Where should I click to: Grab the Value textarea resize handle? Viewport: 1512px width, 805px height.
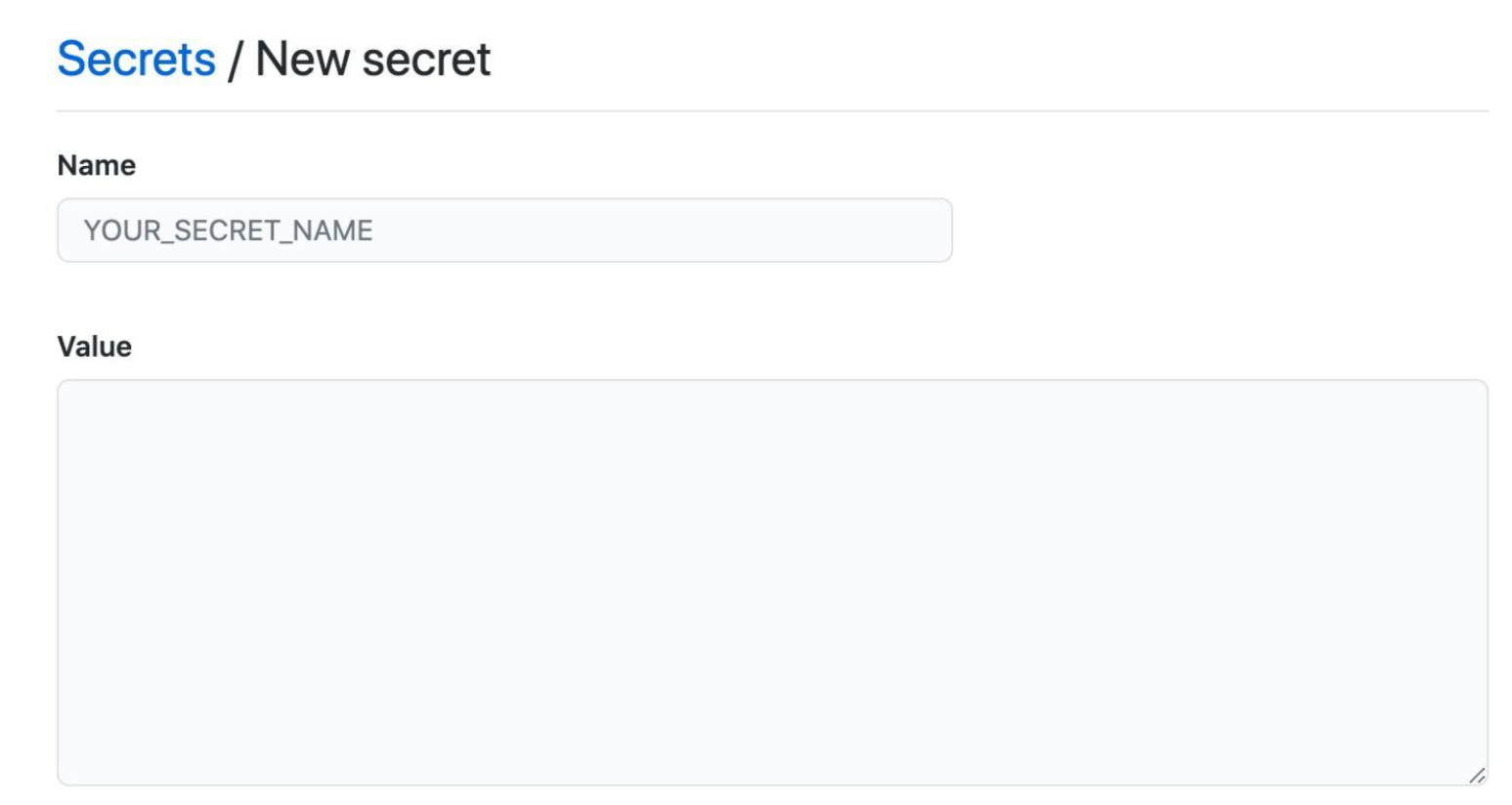[1477, 776]
